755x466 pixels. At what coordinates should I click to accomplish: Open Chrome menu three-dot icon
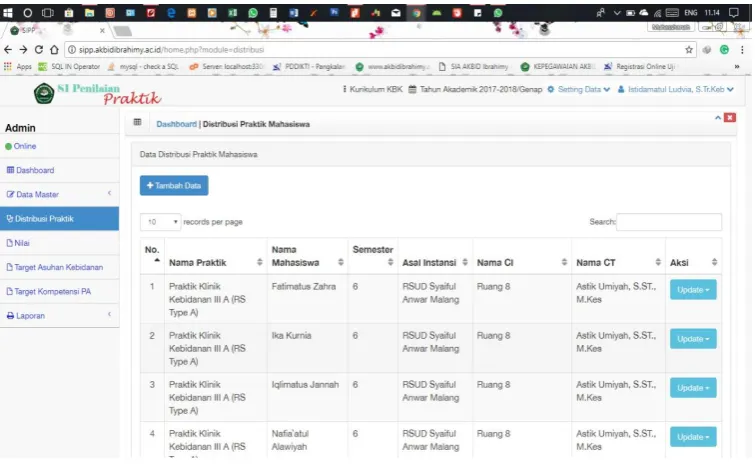tap(742, 50)
